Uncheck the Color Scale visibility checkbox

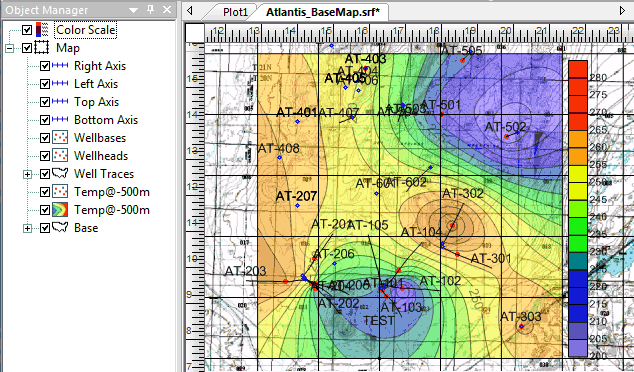pos(27,30)
